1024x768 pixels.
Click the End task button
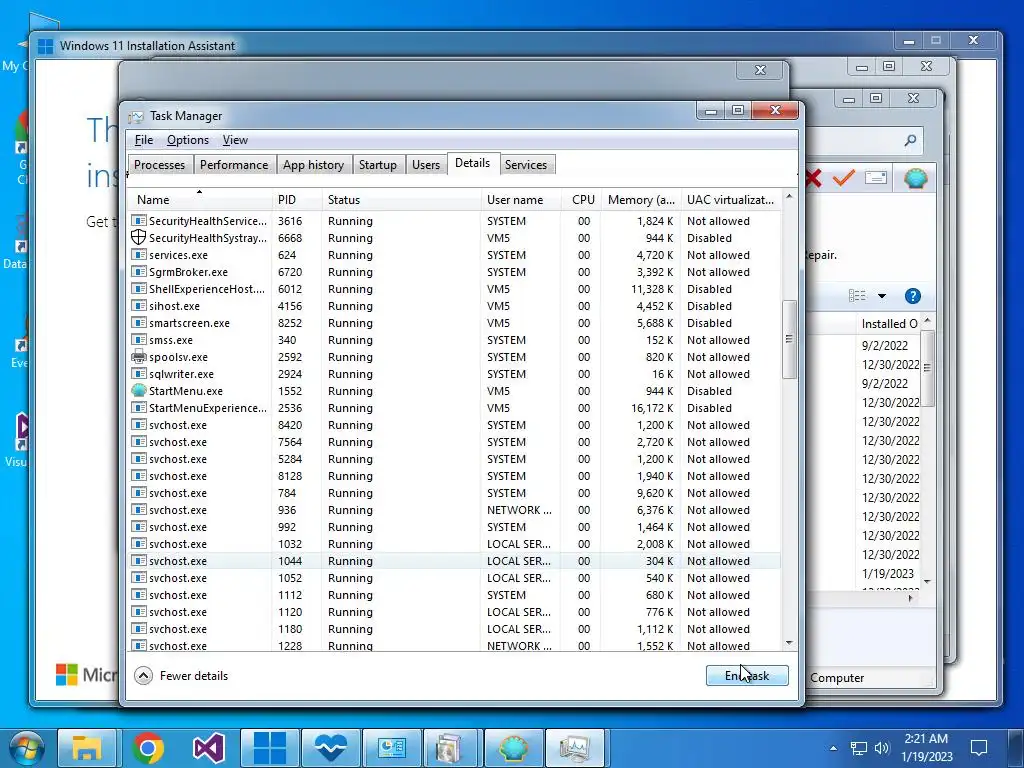747,675
